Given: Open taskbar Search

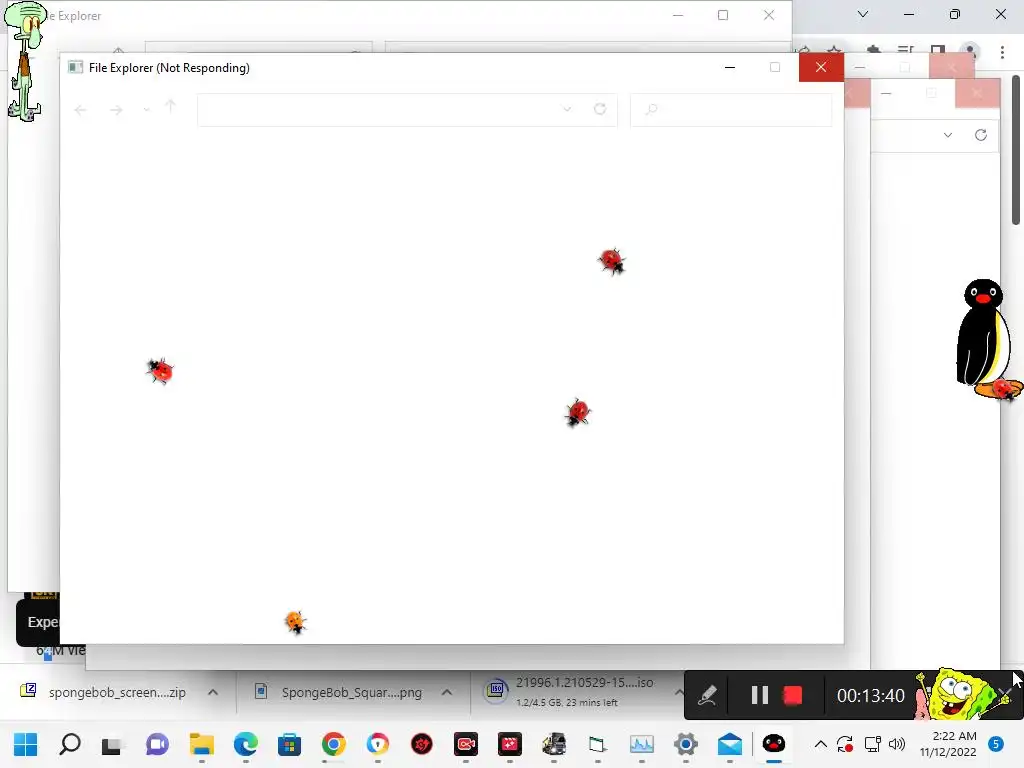Looking at the screenshot, I should 70,744.
